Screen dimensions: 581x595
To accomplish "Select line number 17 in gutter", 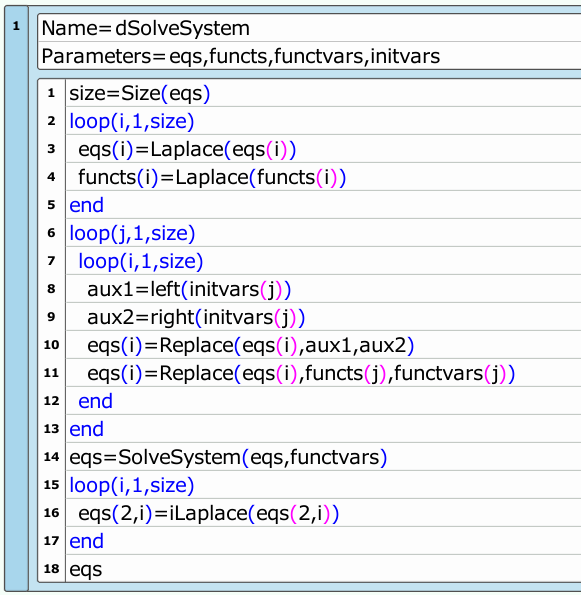I will click(52, 541).
